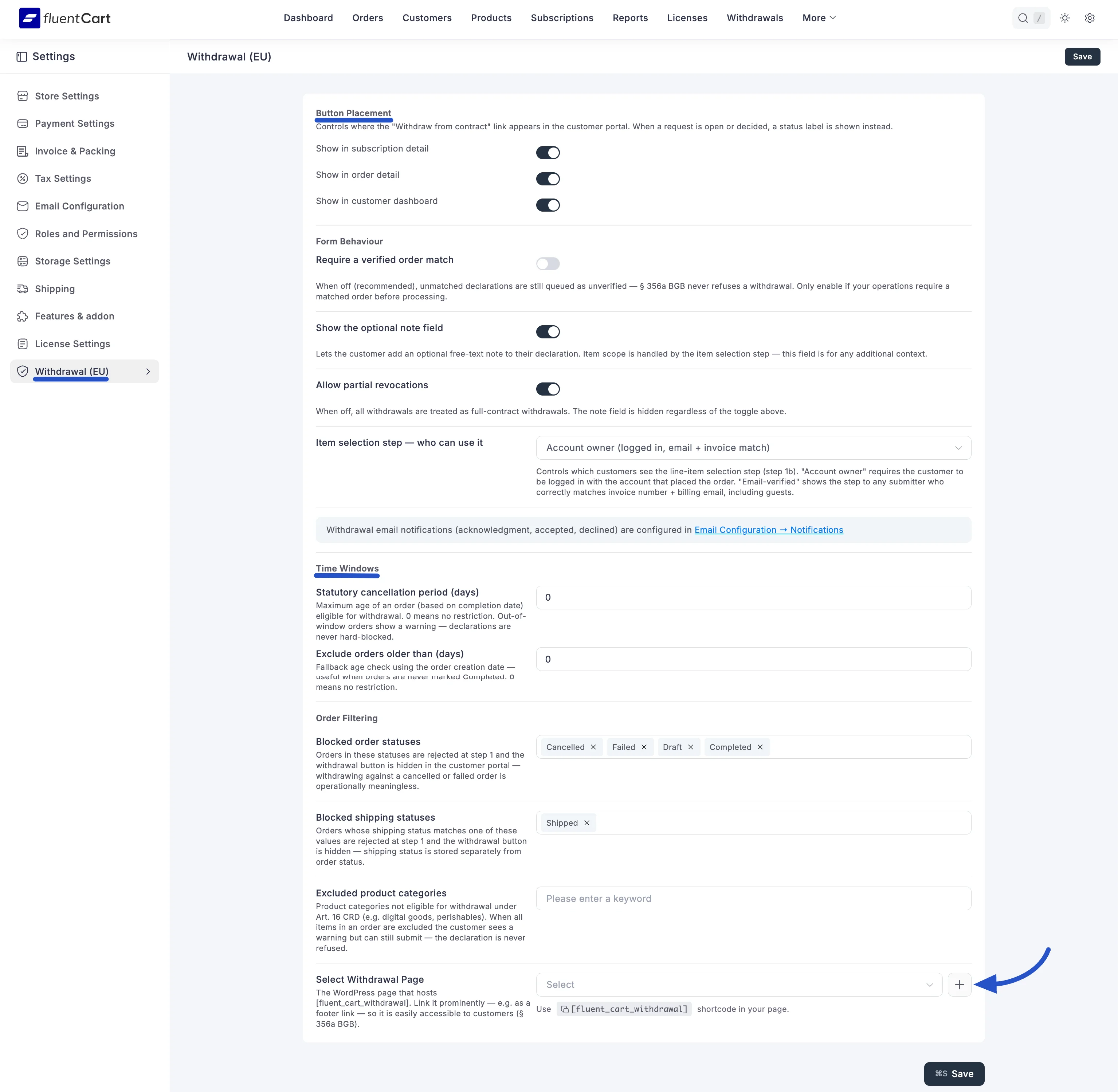
Task: Click Statutory cancellation period days field
Action: [x=753, y=598]
